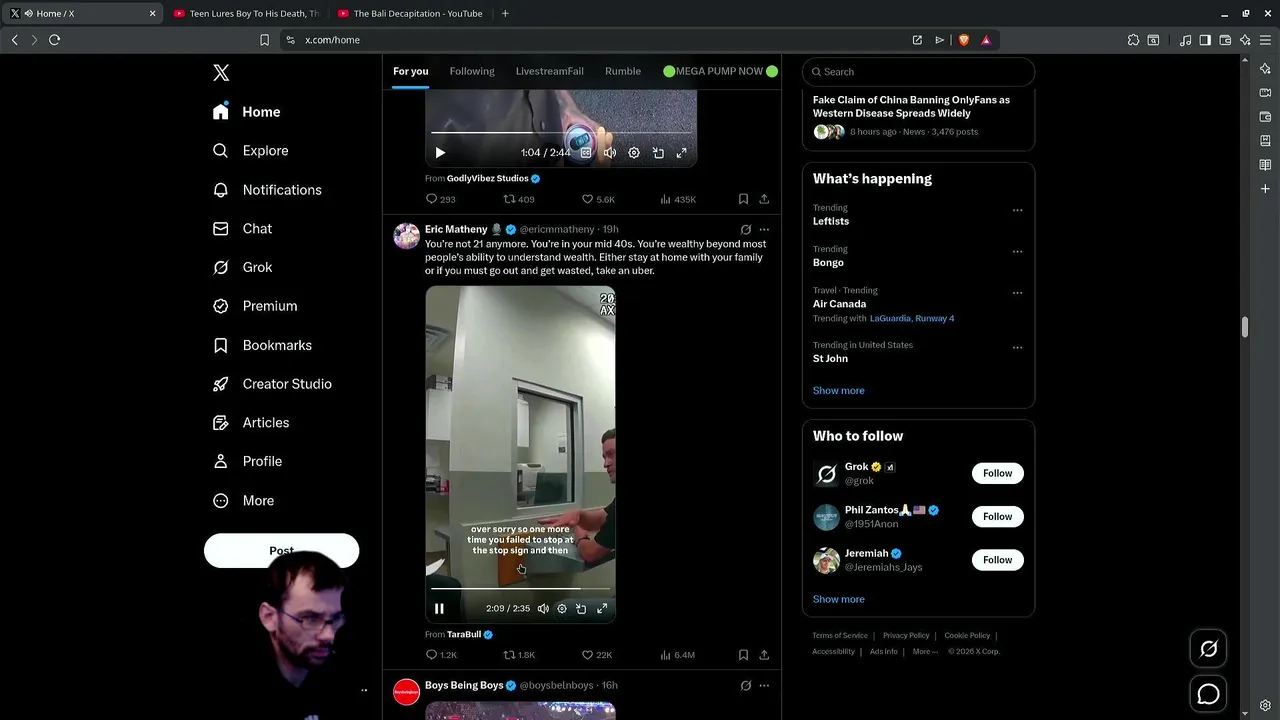
Task: Fullscreen the GodlyVibez video
Action: point(682,153)
